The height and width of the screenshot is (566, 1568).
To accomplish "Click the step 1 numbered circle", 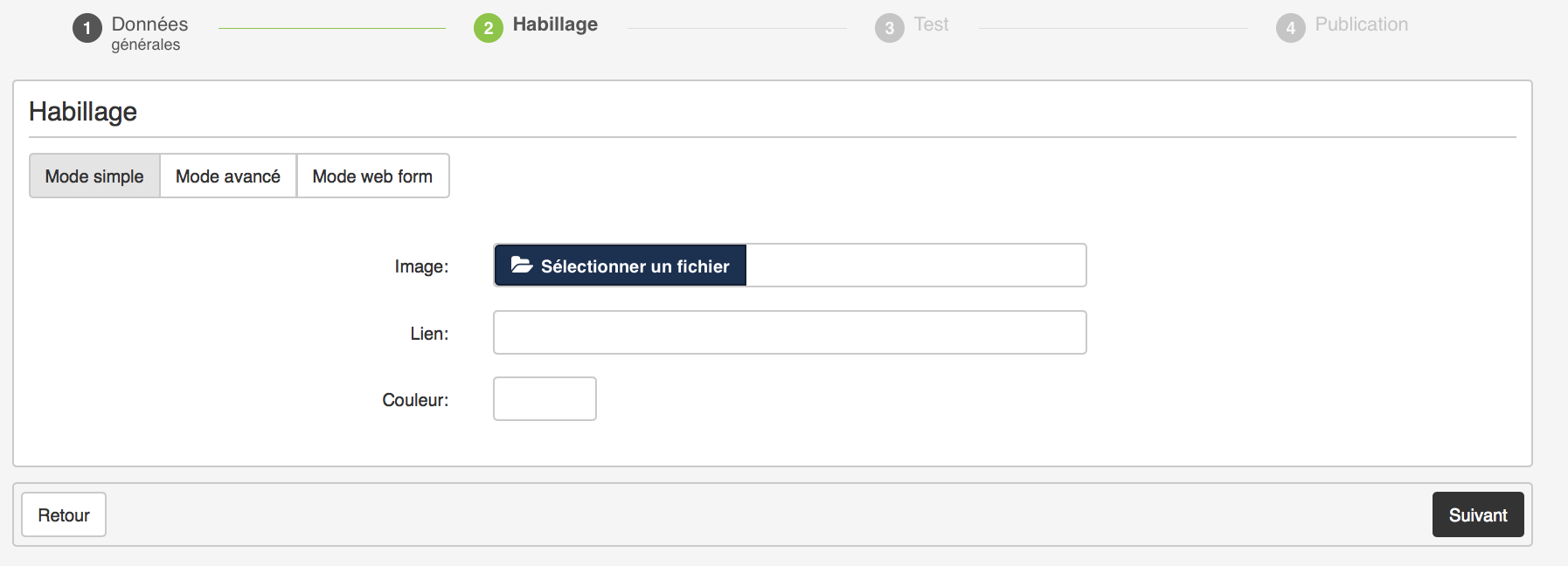I will (x=87, y=28).
